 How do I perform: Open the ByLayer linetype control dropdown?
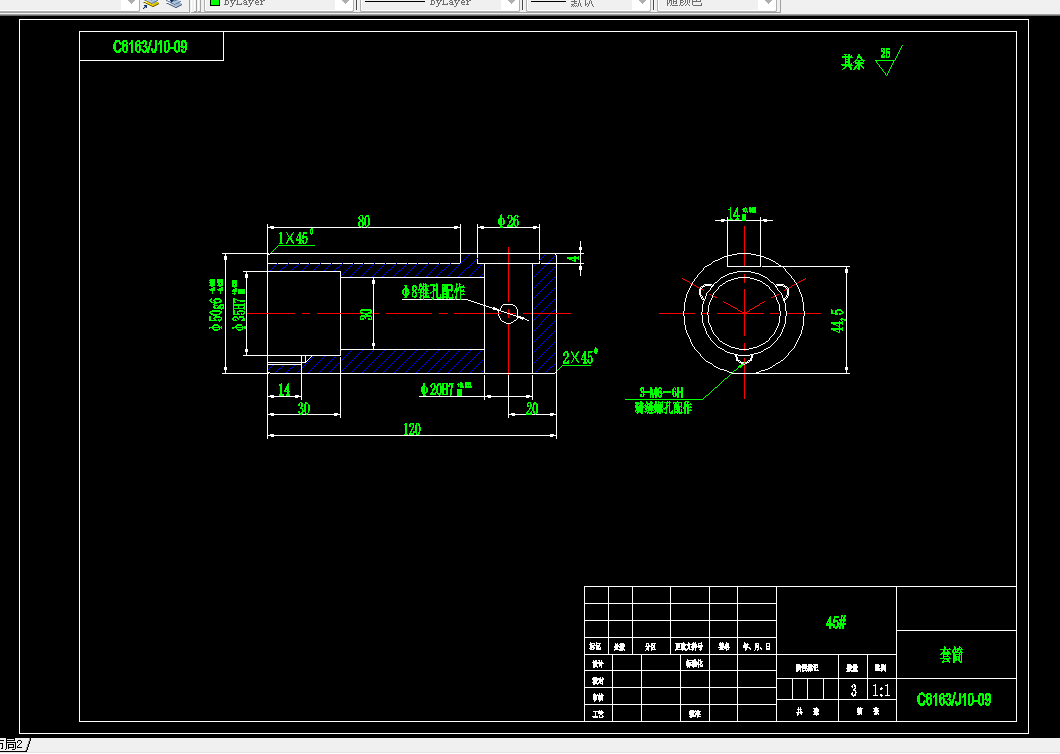click(440, 3)
